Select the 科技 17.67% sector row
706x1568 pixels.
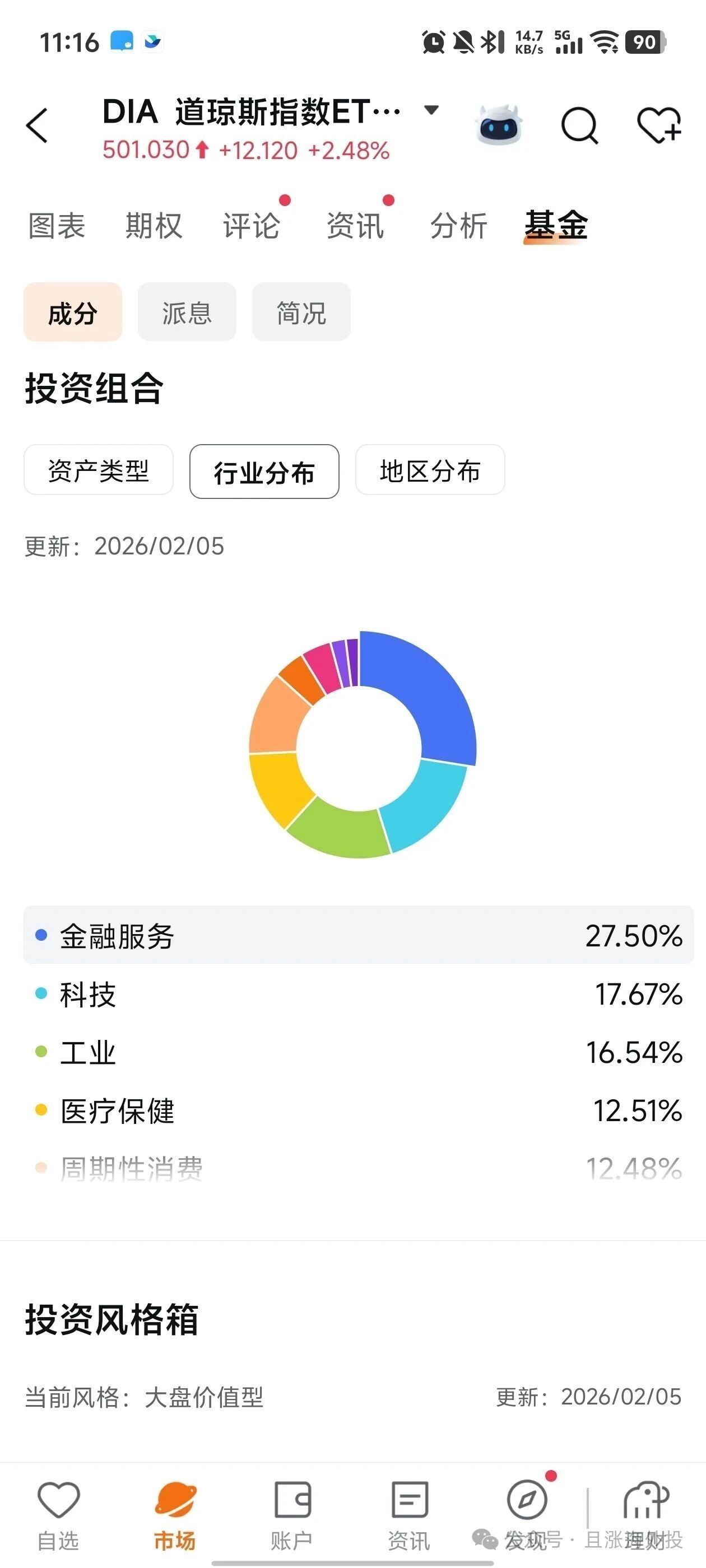358,994
